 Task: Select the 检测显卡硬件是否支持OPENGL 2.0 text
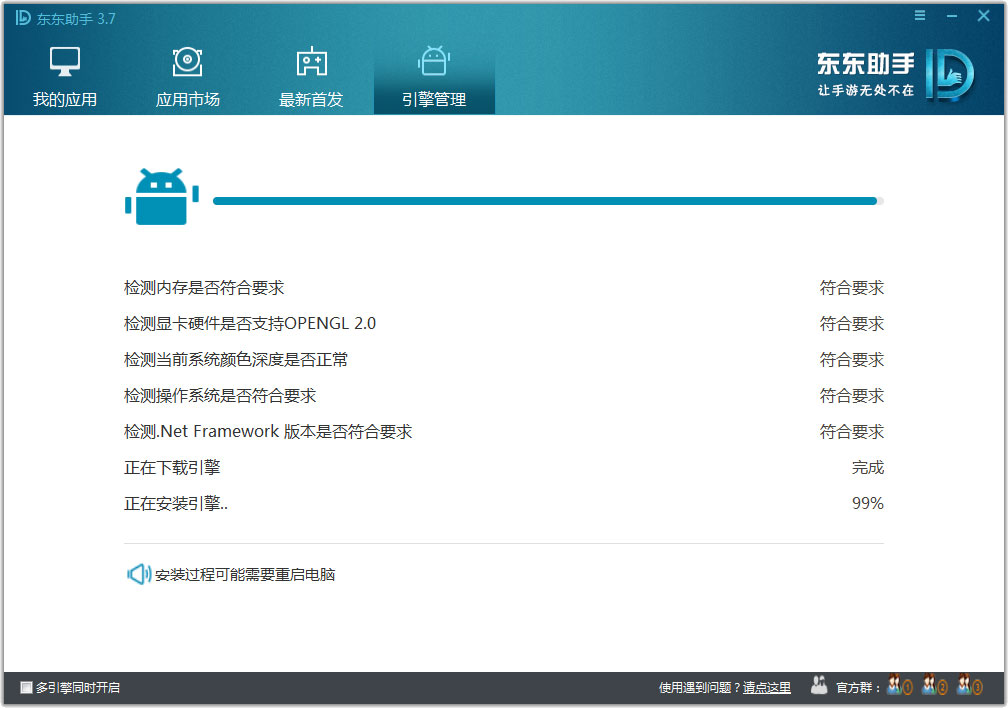point(249,323)
